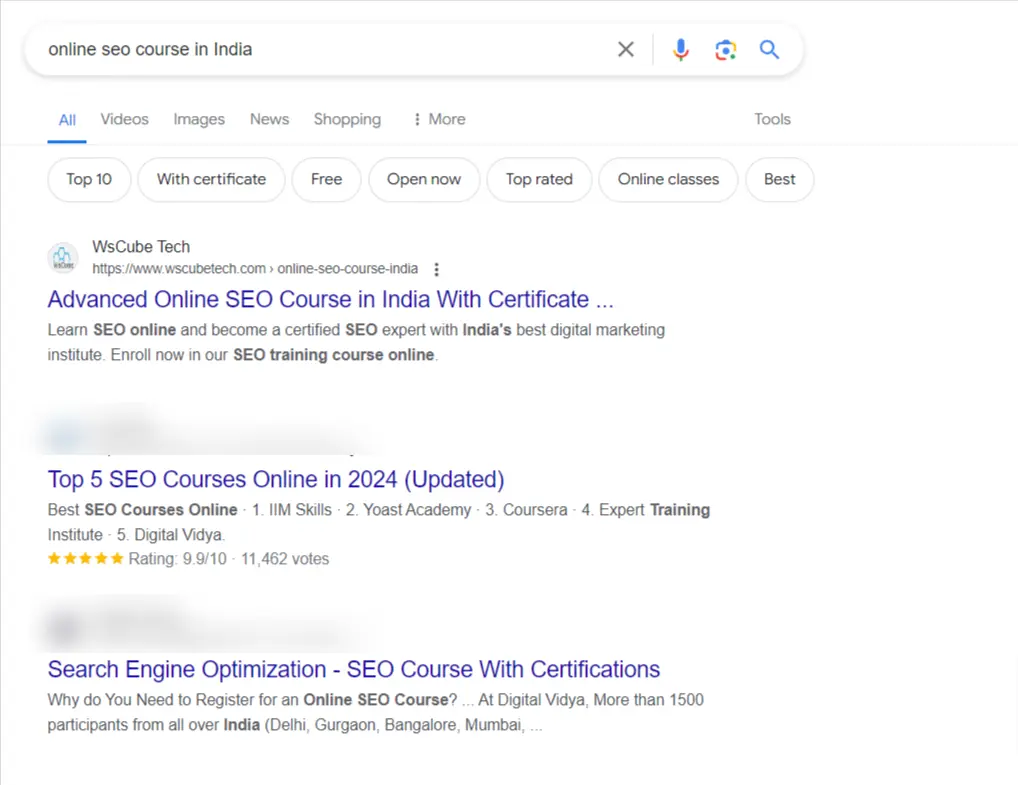Apply the 'Top 10' filter chip
The width and height of the screenshot is (1018, 785).
tap(89, 179)
